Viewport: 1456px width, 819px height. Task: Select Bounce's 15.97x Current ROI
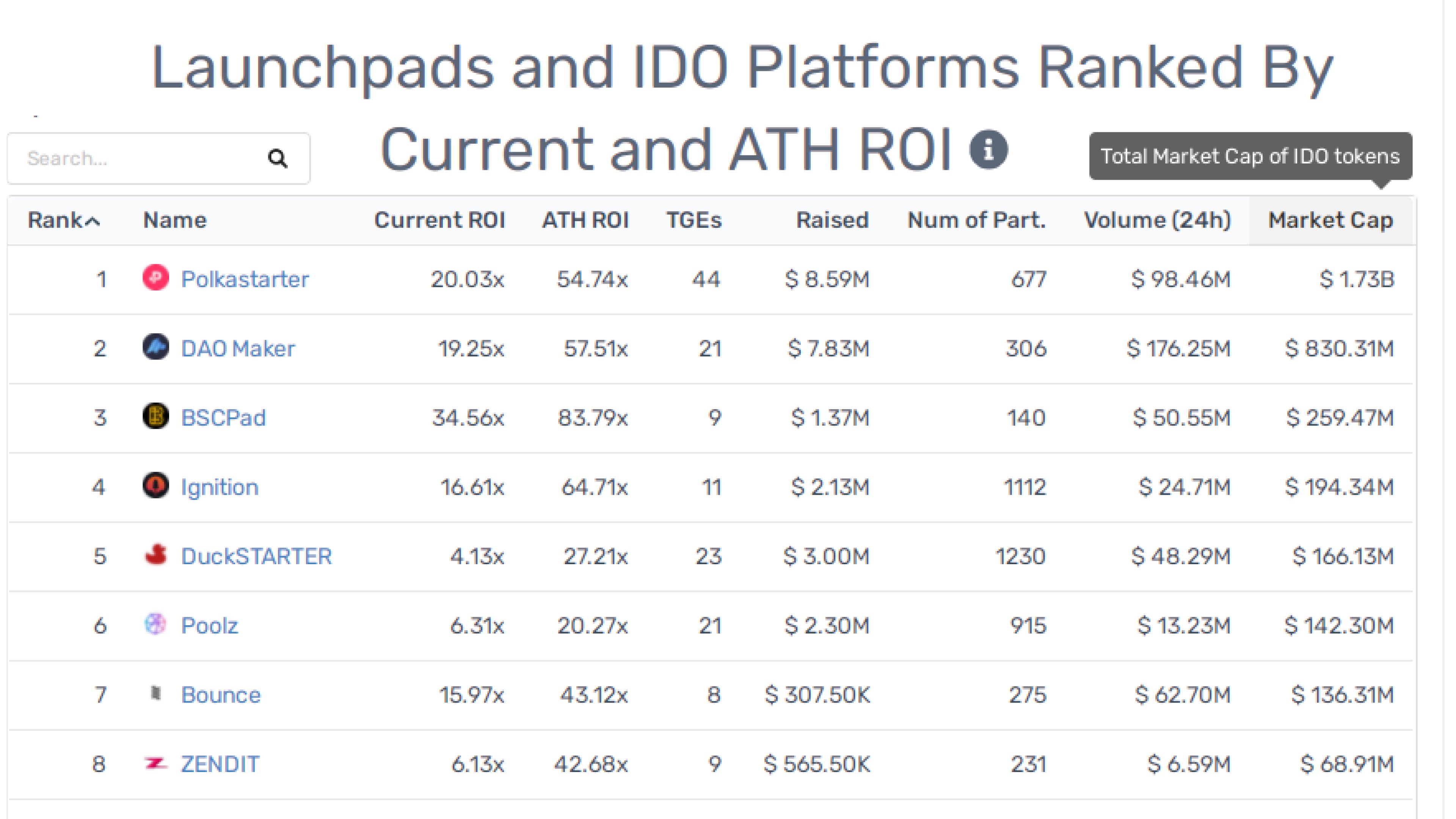click(471, 695)
